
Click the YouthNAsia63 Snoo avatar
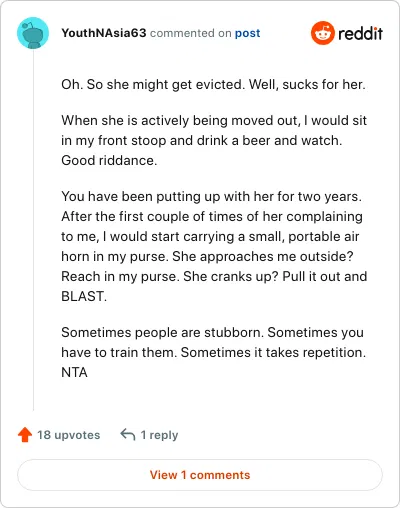pyautogui.click(x=33, y=33)
